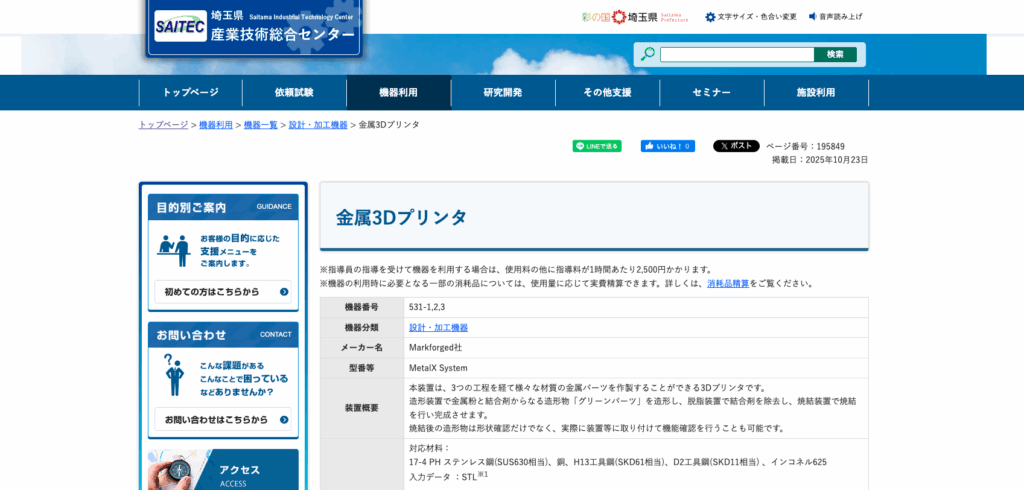This screenshot has height=490, width=1024.
Task: Click the 目的別ご案内 GUIDANCE banner header
Action: (223, 207)
